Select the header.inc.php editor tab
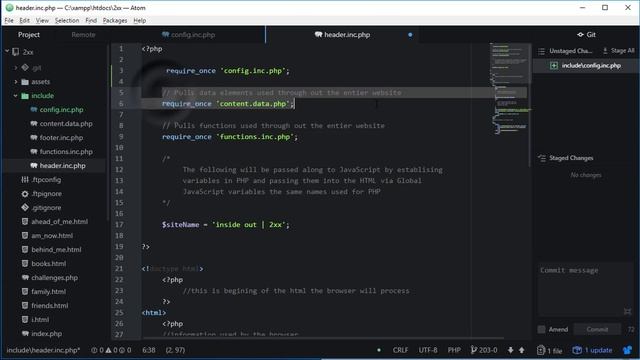This screenshot has height=360, width=640. [342, 35]
